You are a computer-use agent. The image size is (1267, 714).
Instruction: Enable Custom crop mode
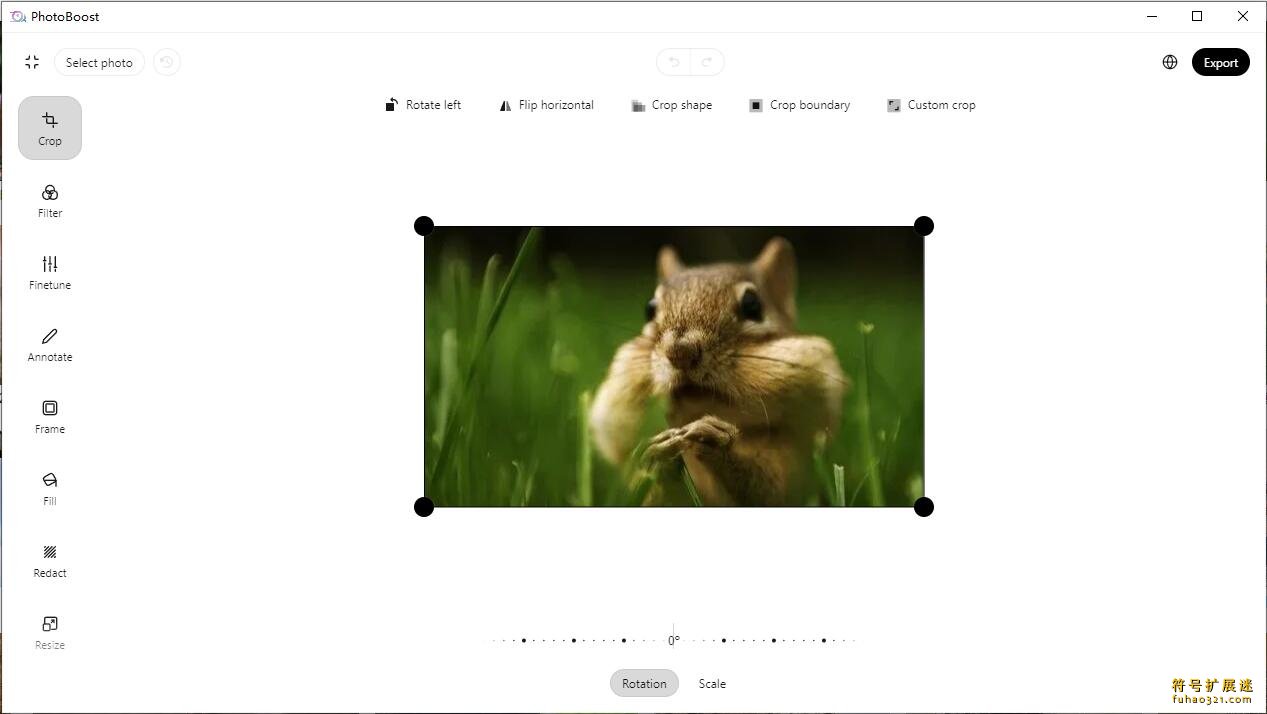(x=930, y=104)
